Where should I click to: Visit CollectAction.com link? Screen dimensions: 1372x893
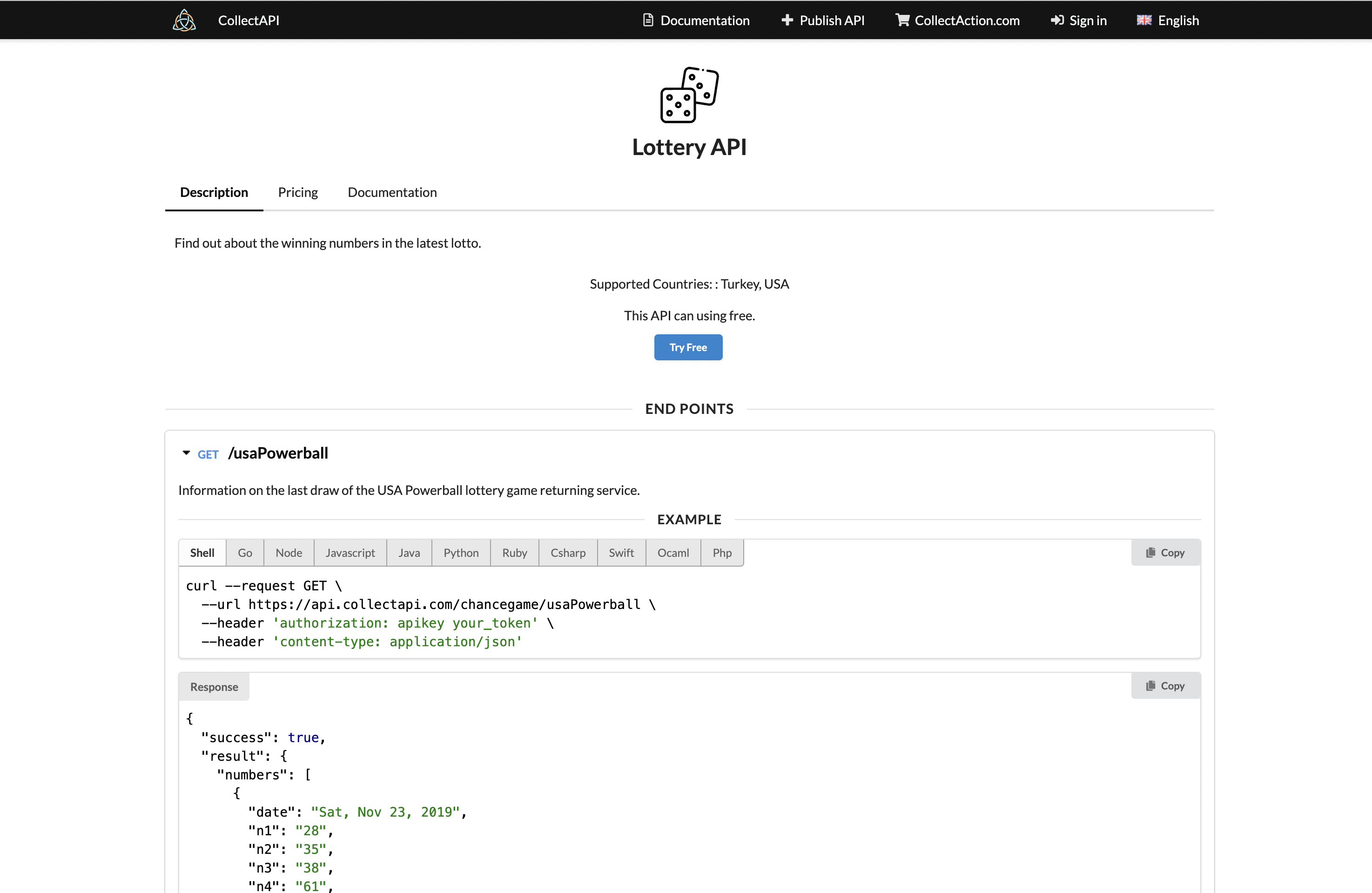click(x=967, y=20)
